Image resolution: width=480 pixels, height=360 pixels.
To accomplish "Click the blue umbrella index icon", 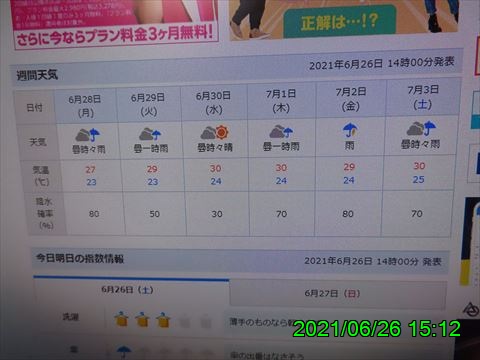I will [x=124, y=352].
